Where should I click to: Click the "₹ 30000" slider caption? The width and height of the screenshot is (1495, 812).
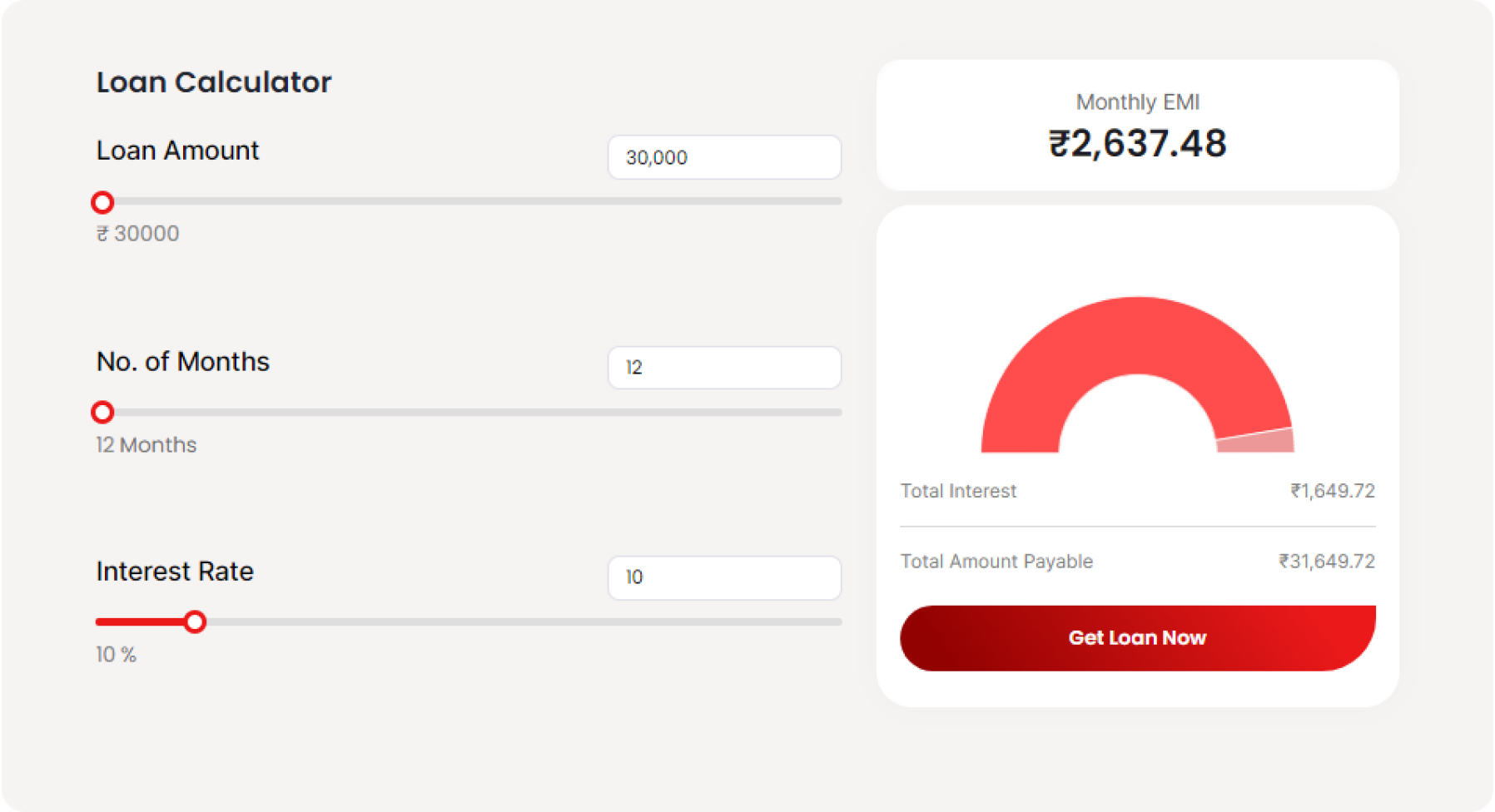pos(138,234)
